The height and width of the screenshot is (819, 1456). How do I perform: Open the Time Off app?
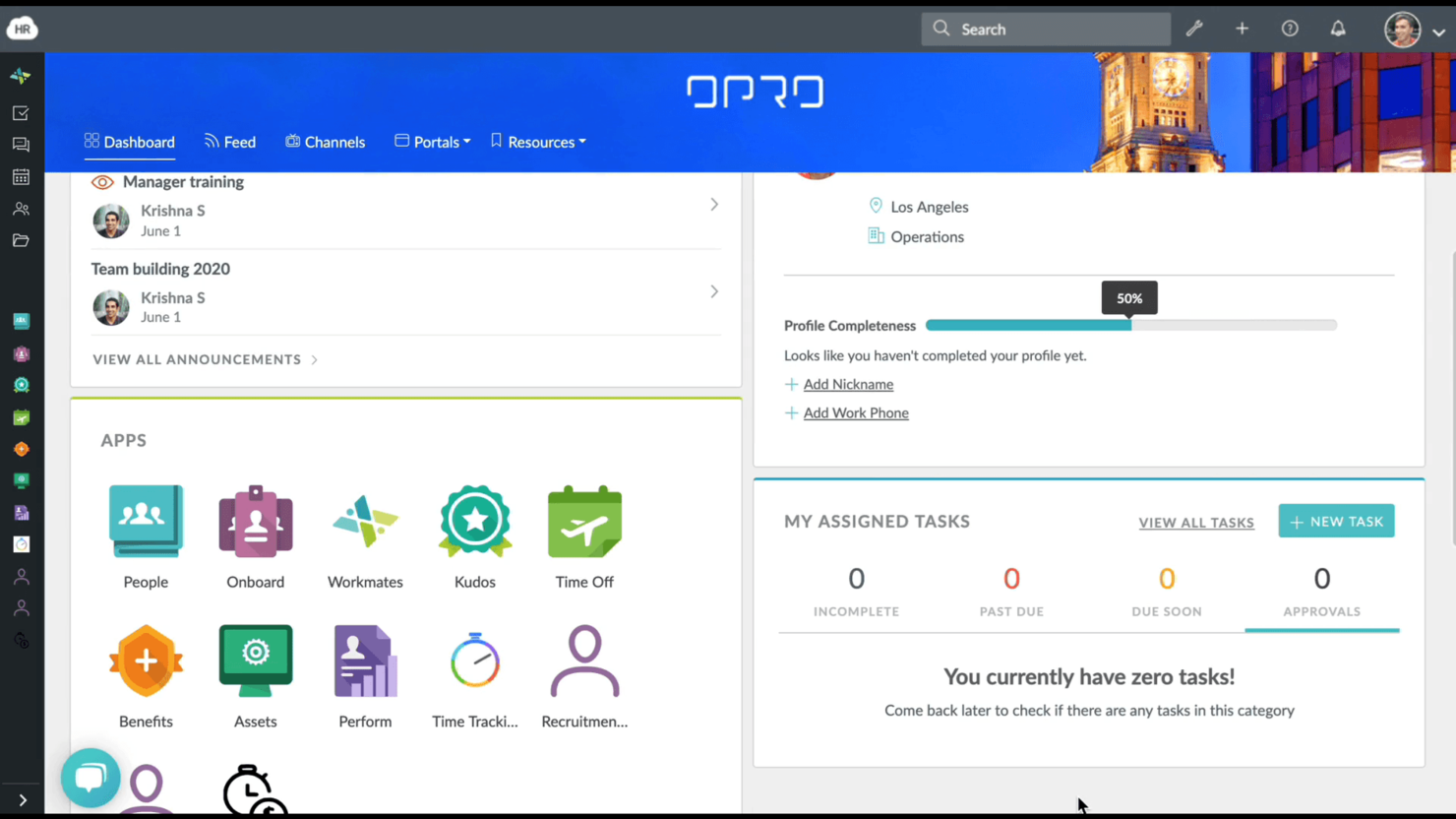click(x=584, y=523)
